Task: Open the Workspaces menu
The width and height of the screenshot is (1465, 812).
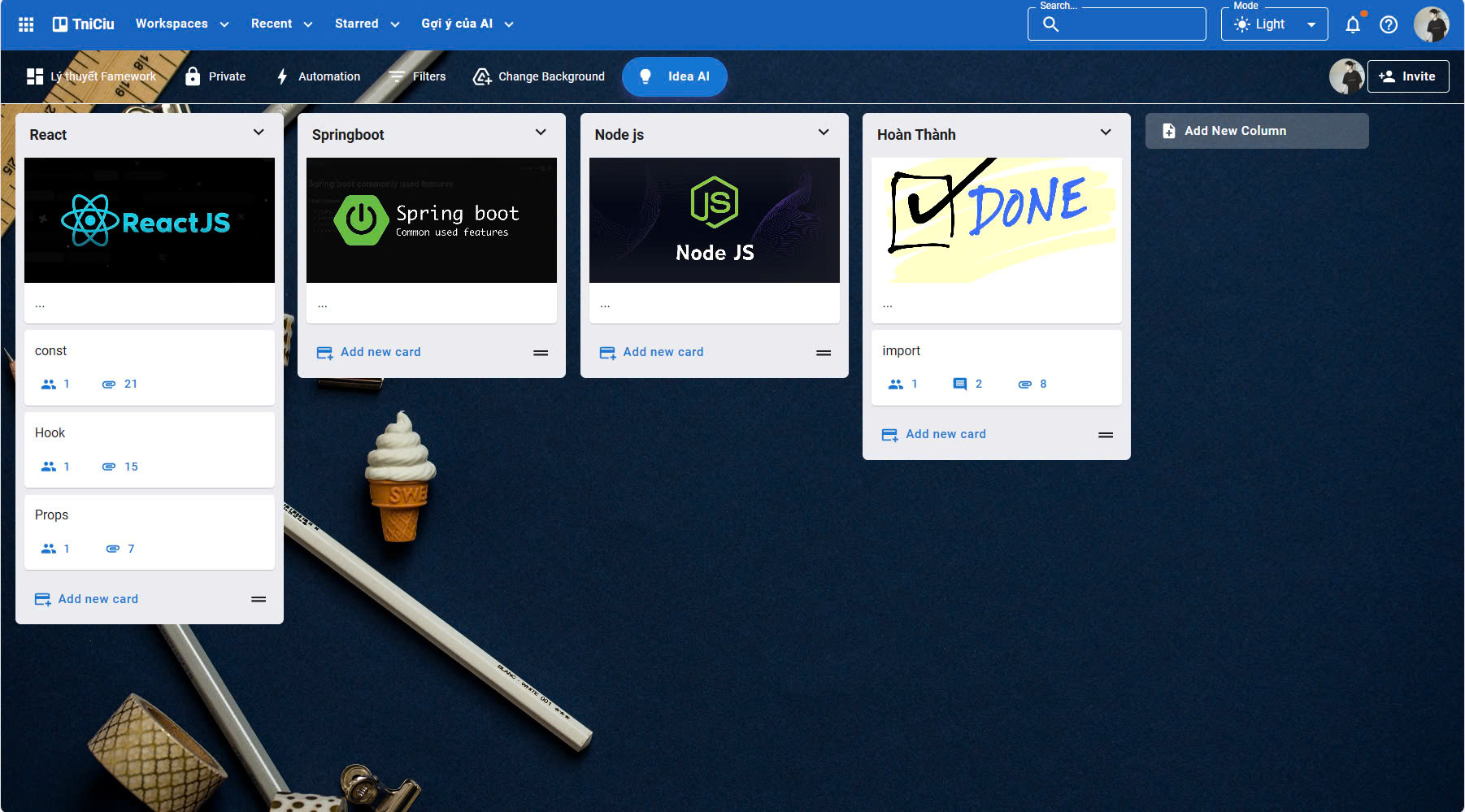Action: 182,24
